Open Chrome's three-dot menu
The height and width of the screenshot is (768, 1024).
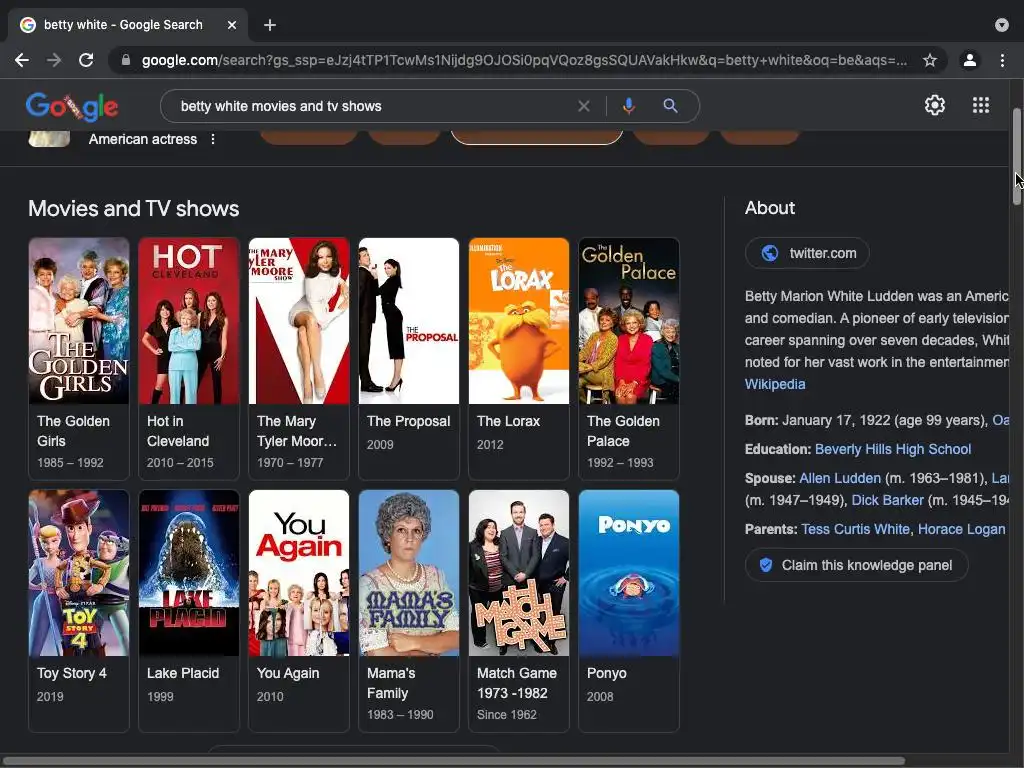pyautogui.click(x=1002, y=60)
